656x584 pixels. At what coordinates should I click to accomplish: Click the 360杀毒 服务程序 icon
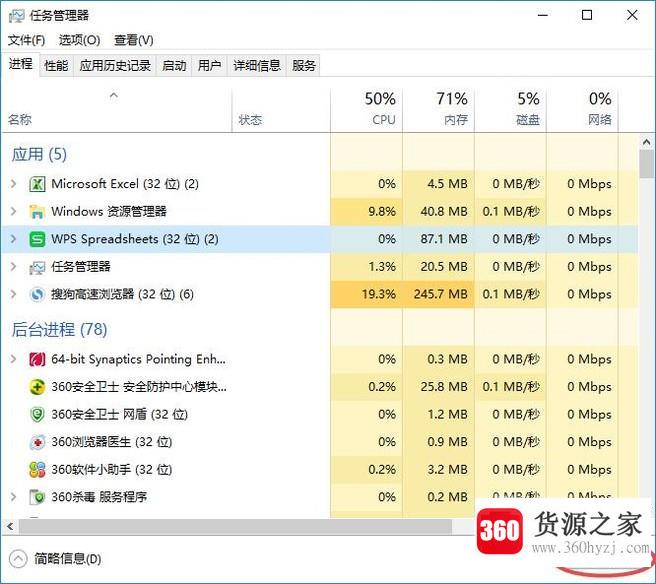pos(37,497)
